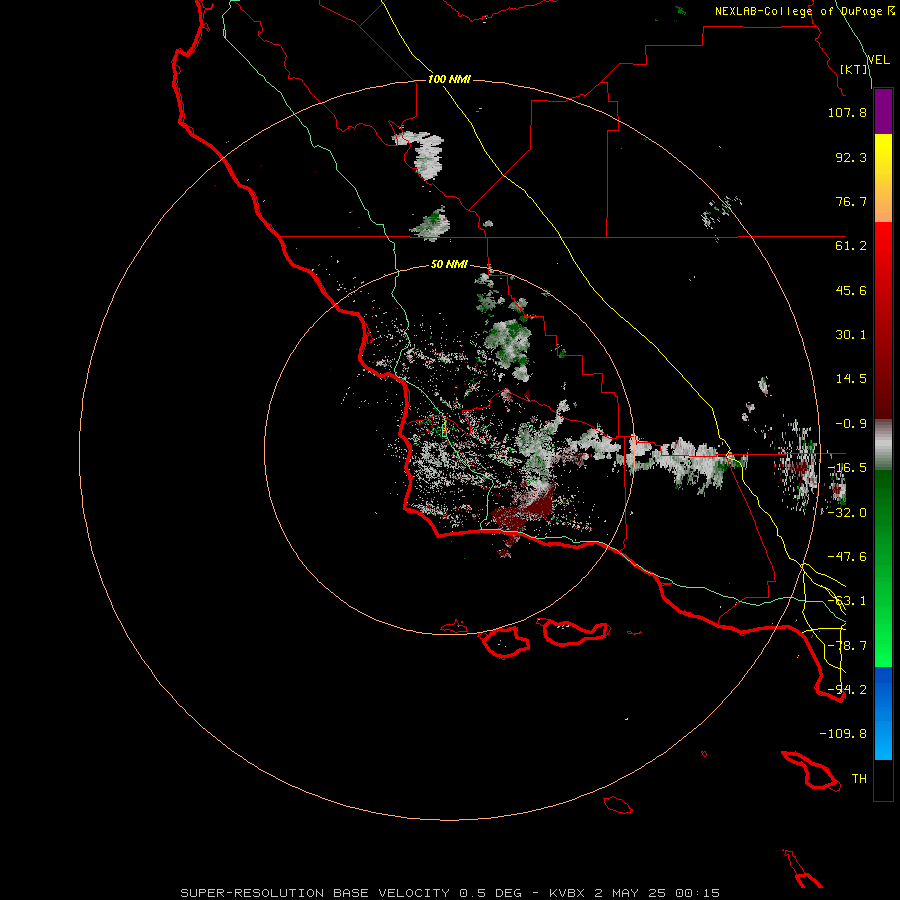Click the [KT] units label
The image size is (900, 900).
(854, 69)
